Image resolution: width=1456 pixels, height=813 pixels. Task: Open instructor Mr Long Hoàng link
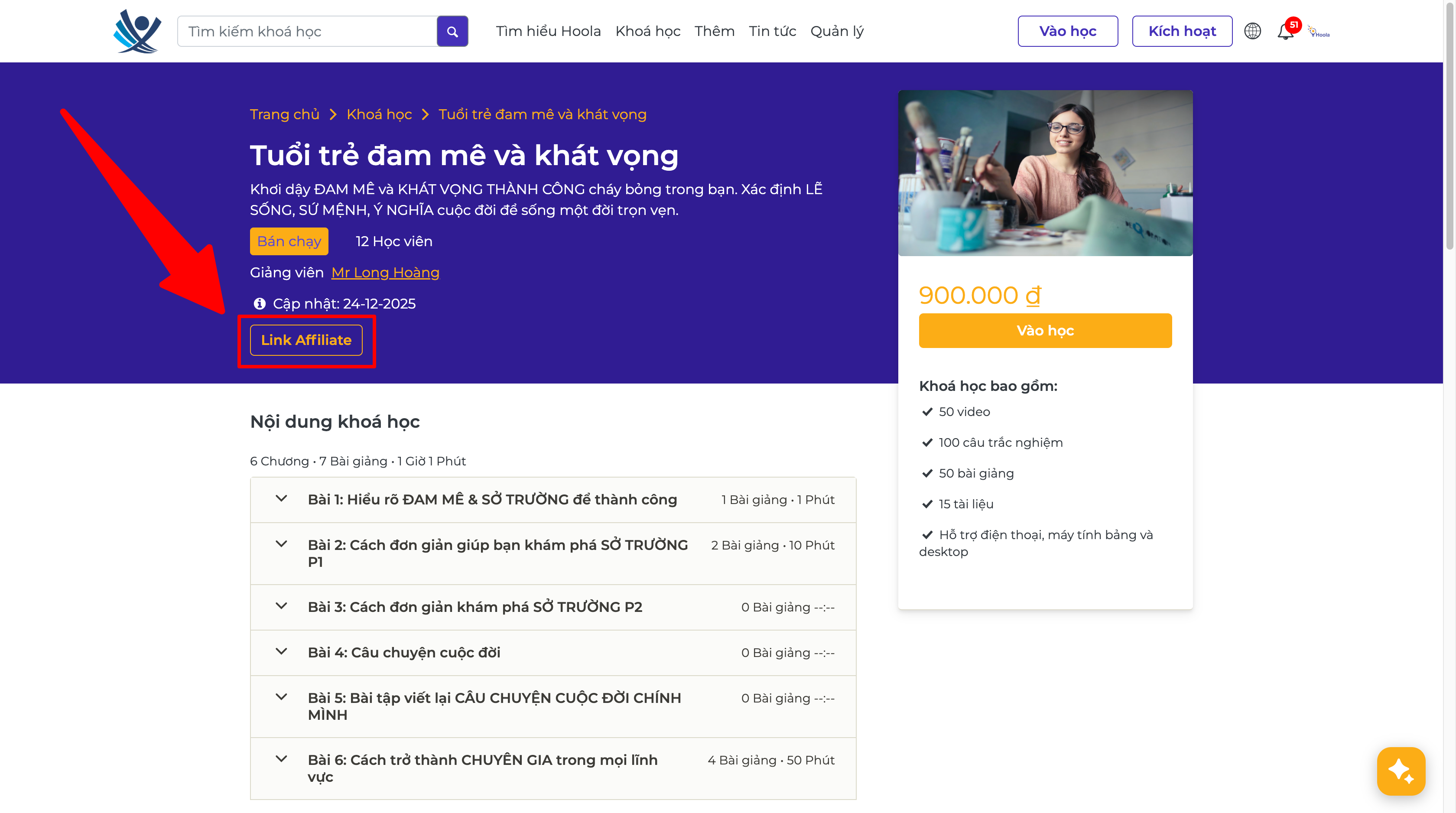385,273
